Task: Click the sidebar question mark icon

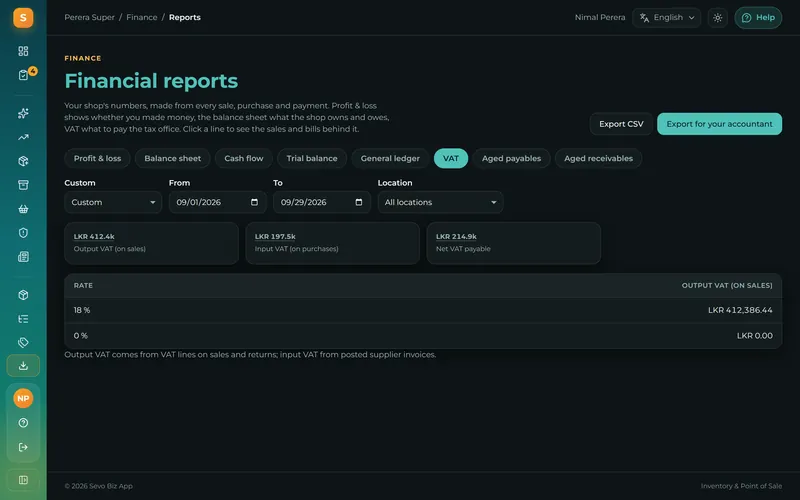Action: (x=23, y=423)
